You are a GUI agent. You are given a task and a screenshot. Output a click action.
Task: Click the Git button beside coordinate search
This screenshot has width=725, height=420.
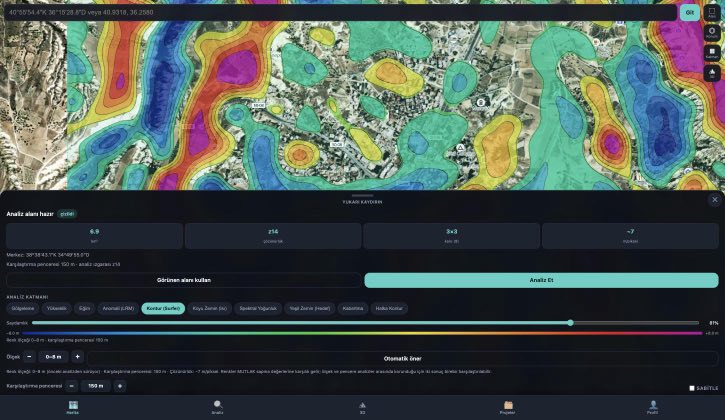click(689, 12)
